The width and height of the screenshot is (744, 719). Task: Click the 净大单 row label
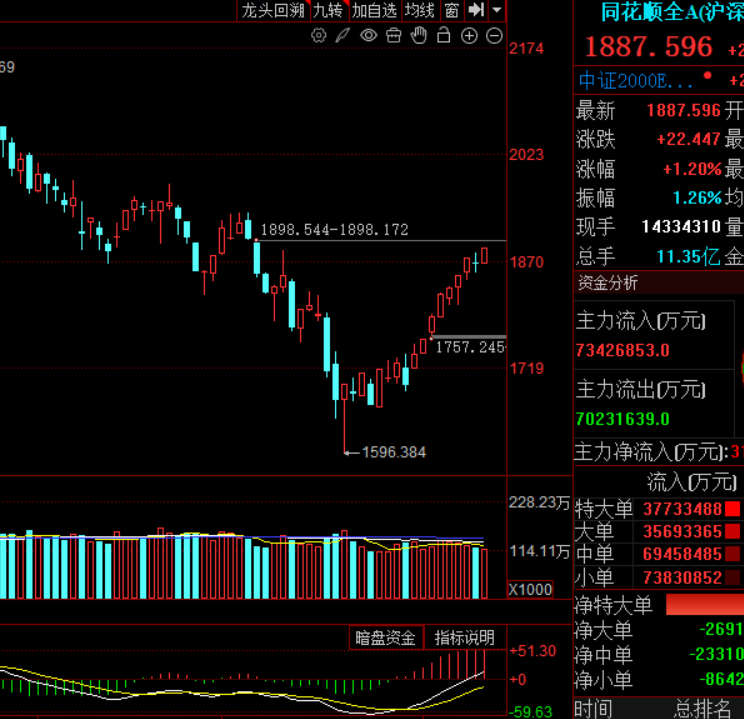(x=603, y=630)
